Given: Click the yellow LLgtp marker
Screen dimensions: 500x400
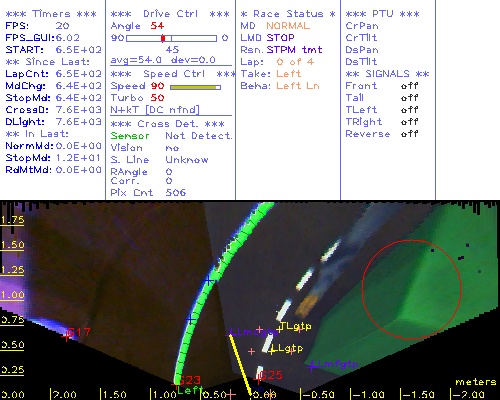Looking at the screenshot, I should (x=272, y=351).
